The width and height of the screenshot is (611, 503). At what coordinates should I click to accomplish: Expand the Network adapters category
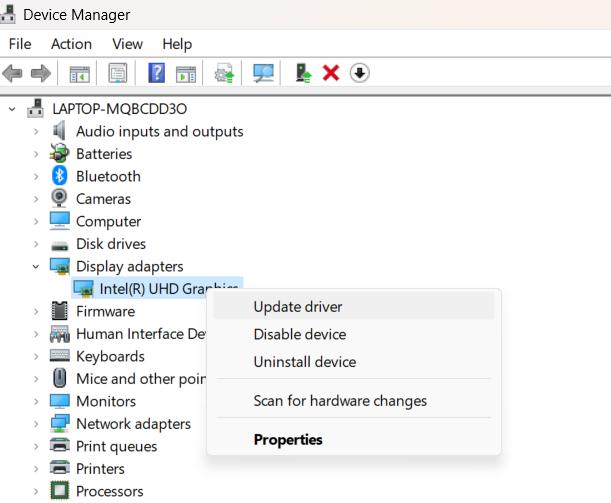tap(36, 424)
